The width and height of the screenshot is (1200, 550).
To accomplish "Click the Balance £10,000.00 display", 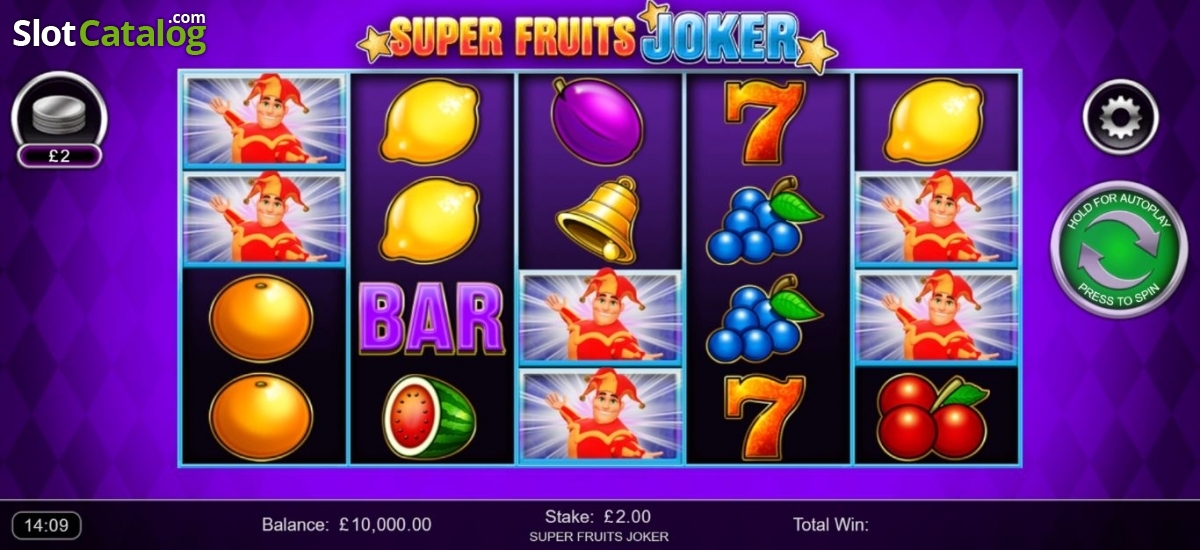I will (x=346, y=525).
